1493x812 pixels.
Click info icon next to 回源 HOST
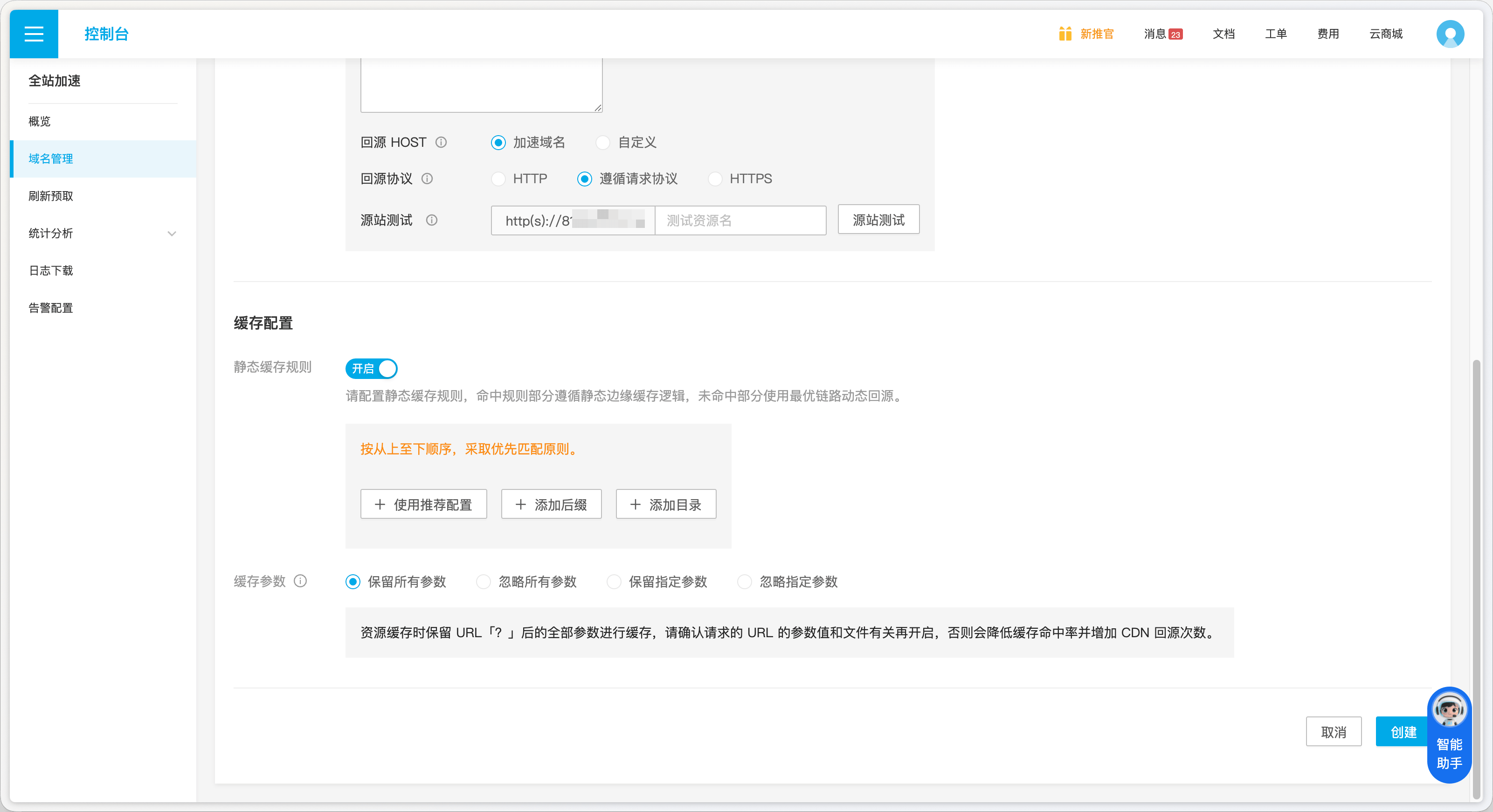441,142
